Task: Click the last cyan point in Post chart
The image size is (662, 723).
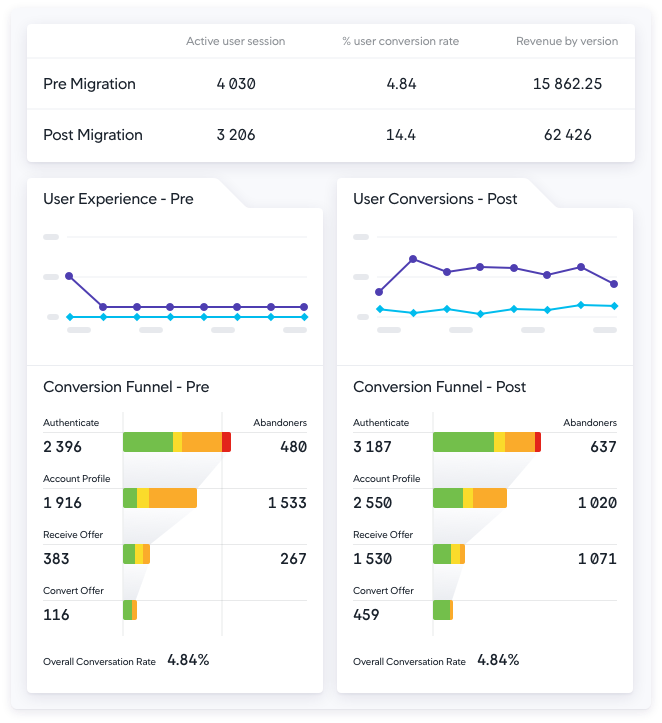Action: pos(614,306)
